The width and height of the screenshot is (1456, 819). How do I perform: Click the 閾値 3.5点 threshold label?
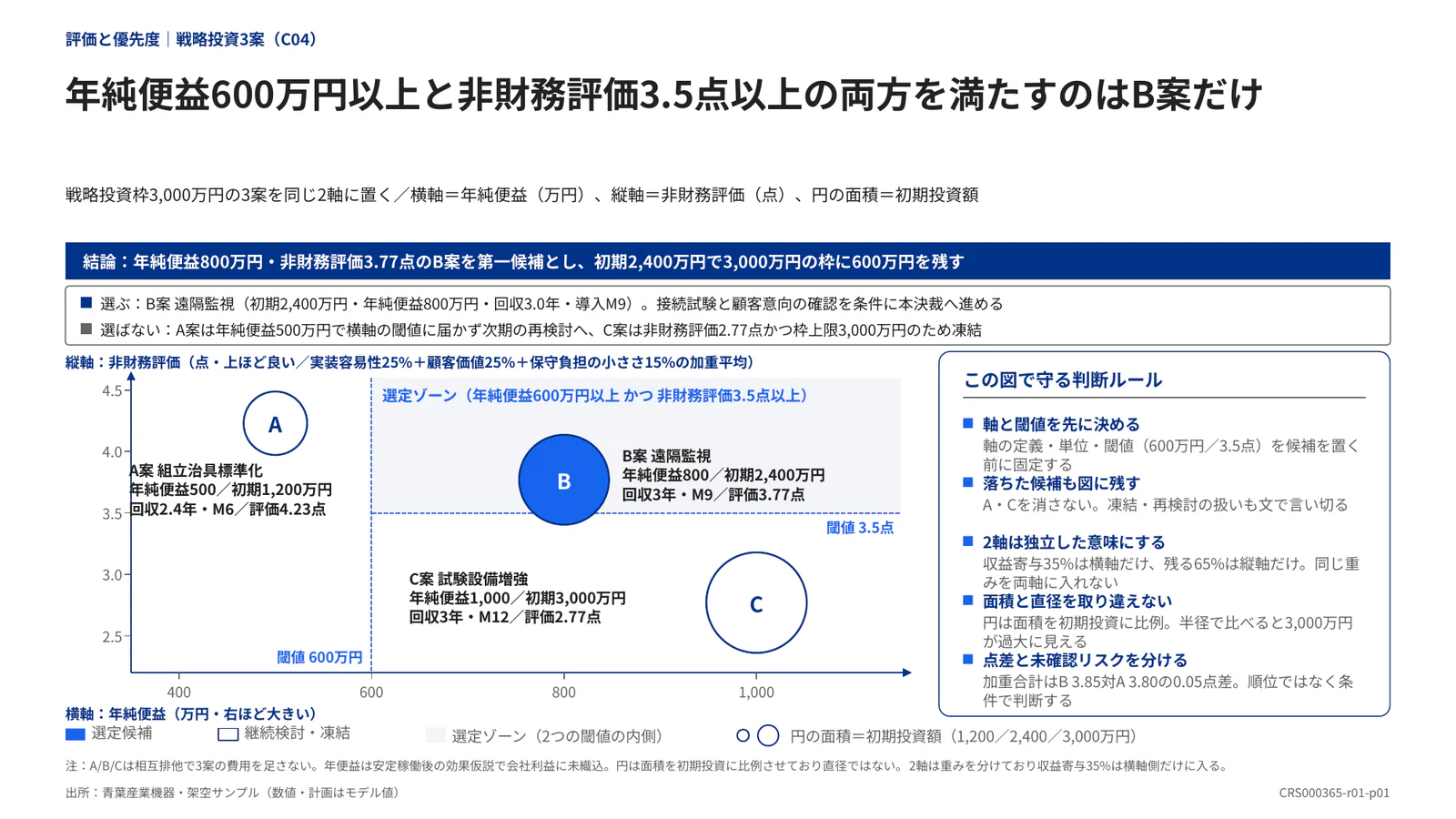click(x=860, y=528)
